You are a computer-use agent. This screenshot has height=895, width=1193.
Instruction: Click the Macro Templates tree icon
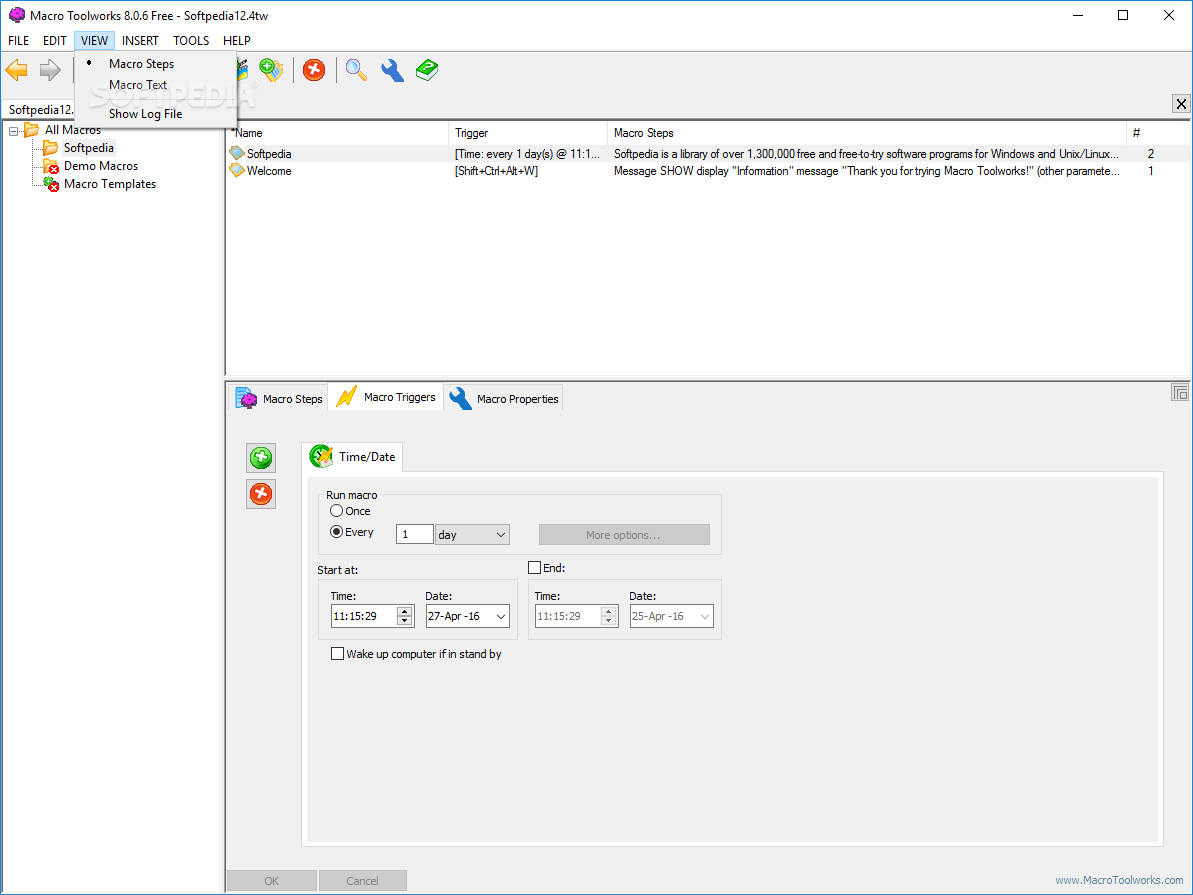click(x=51, y=183)
